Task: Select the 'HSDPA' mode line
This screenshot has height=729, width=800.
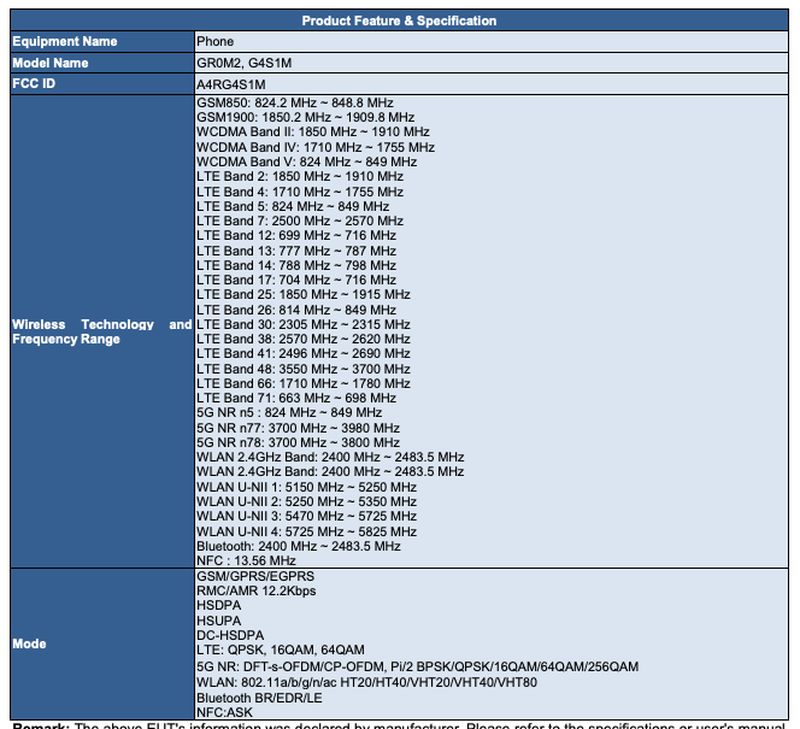Action: [219, 606]
